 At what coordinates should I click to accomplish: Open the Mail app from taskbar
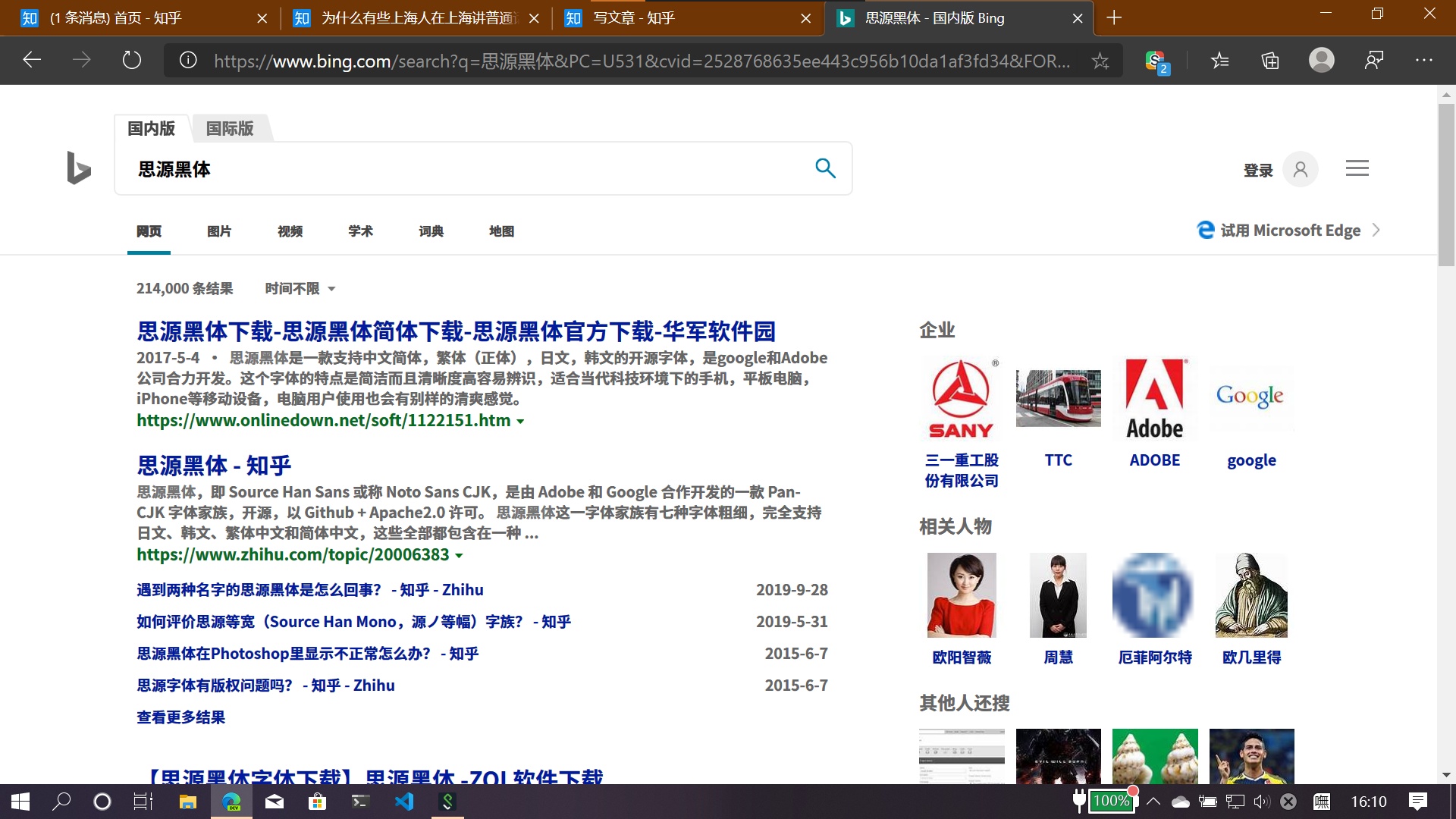pos(274,802)
